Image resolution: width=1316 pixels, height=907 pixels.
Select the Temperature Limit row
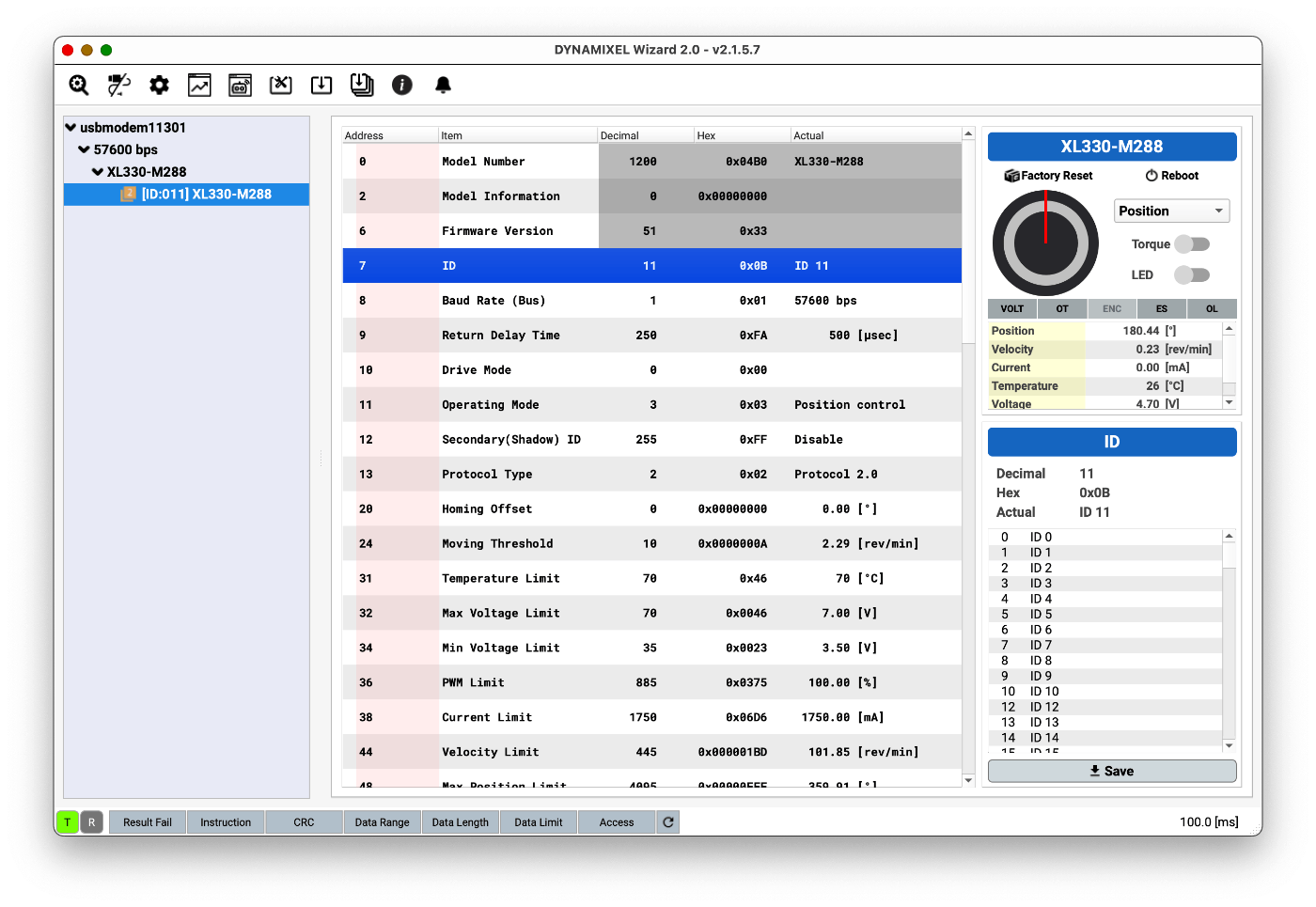tap(652, 579)
